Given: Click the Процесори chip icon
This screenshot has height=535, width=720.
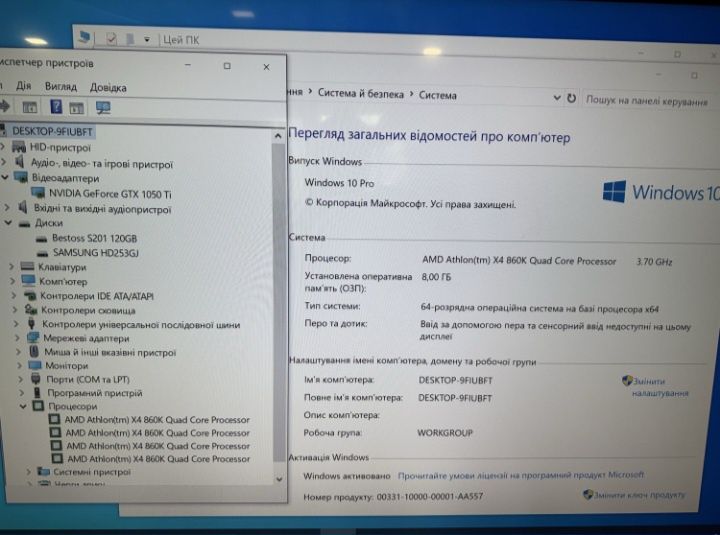Looking at the screenshot, I should click(x=38, y=406).
